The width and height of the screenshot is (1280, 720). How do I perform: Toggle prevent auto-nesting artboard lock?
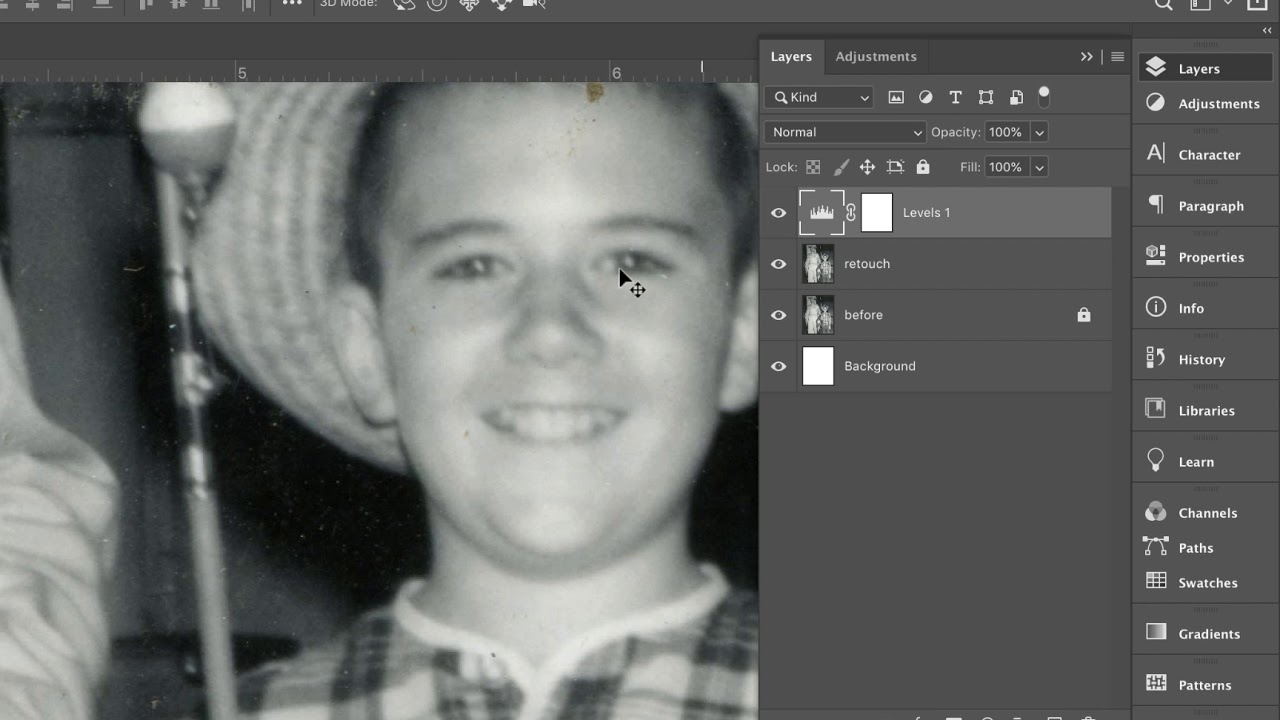(895, 167)
